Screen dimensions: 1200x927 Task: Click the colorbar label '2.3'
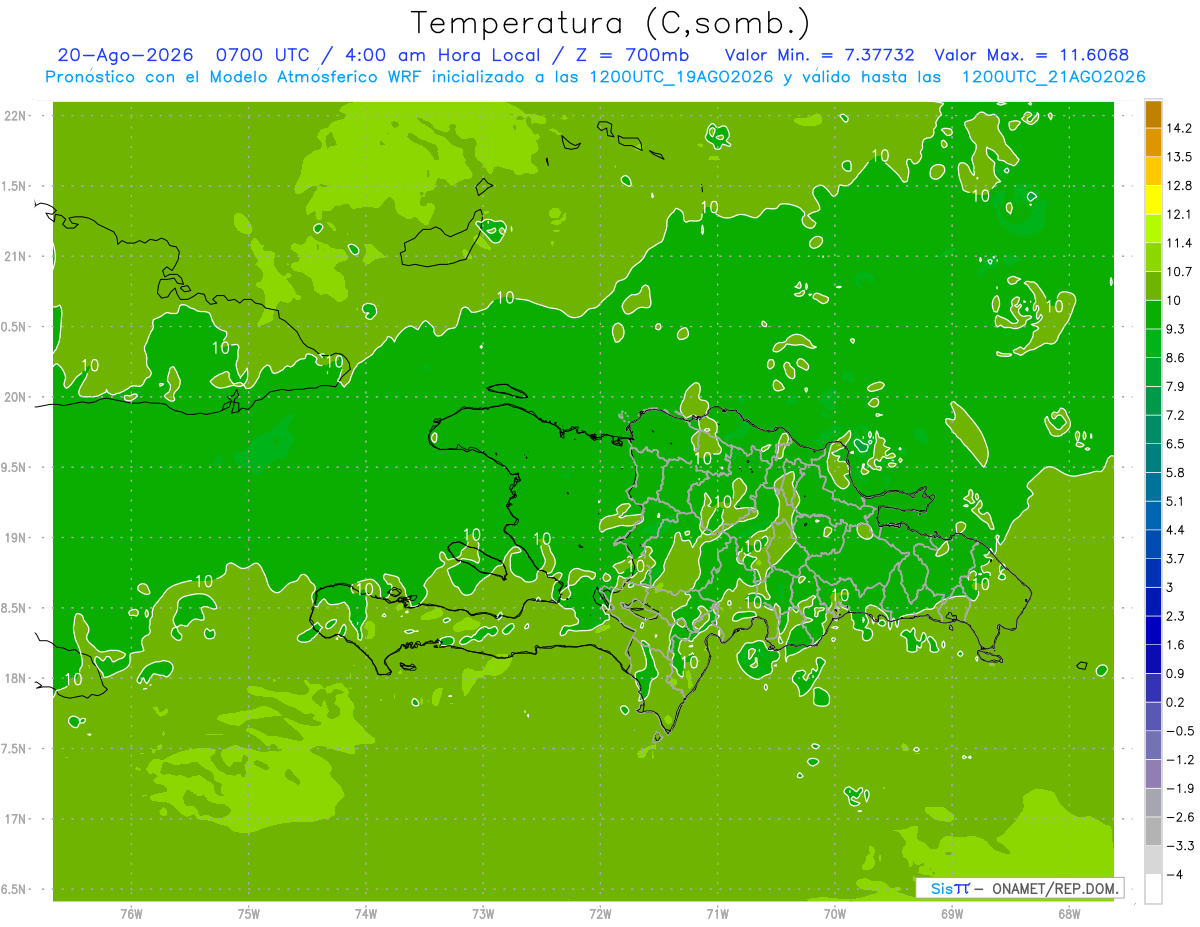point(1177,616)
